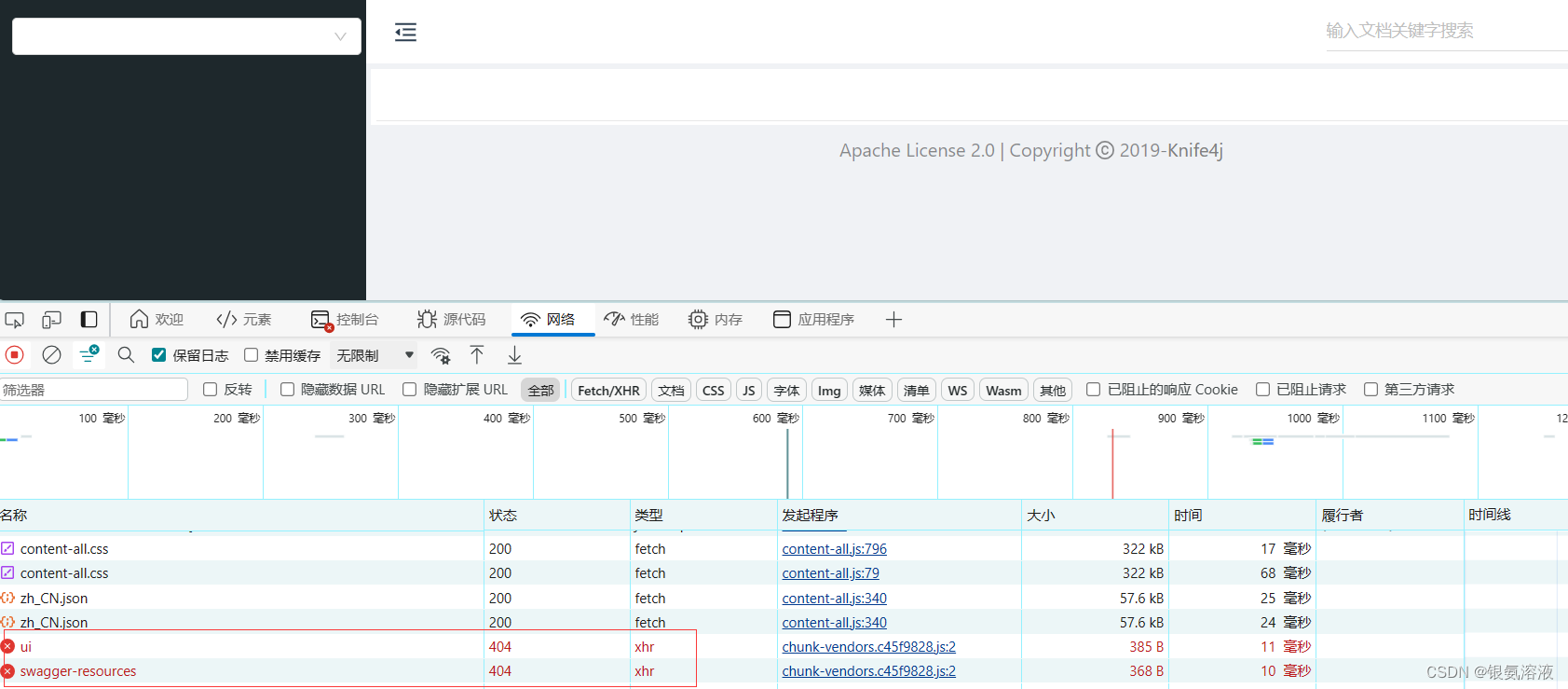Filter by WS requests
Viewport: 1568px width, 689px height.
click(x=958, y=391)
